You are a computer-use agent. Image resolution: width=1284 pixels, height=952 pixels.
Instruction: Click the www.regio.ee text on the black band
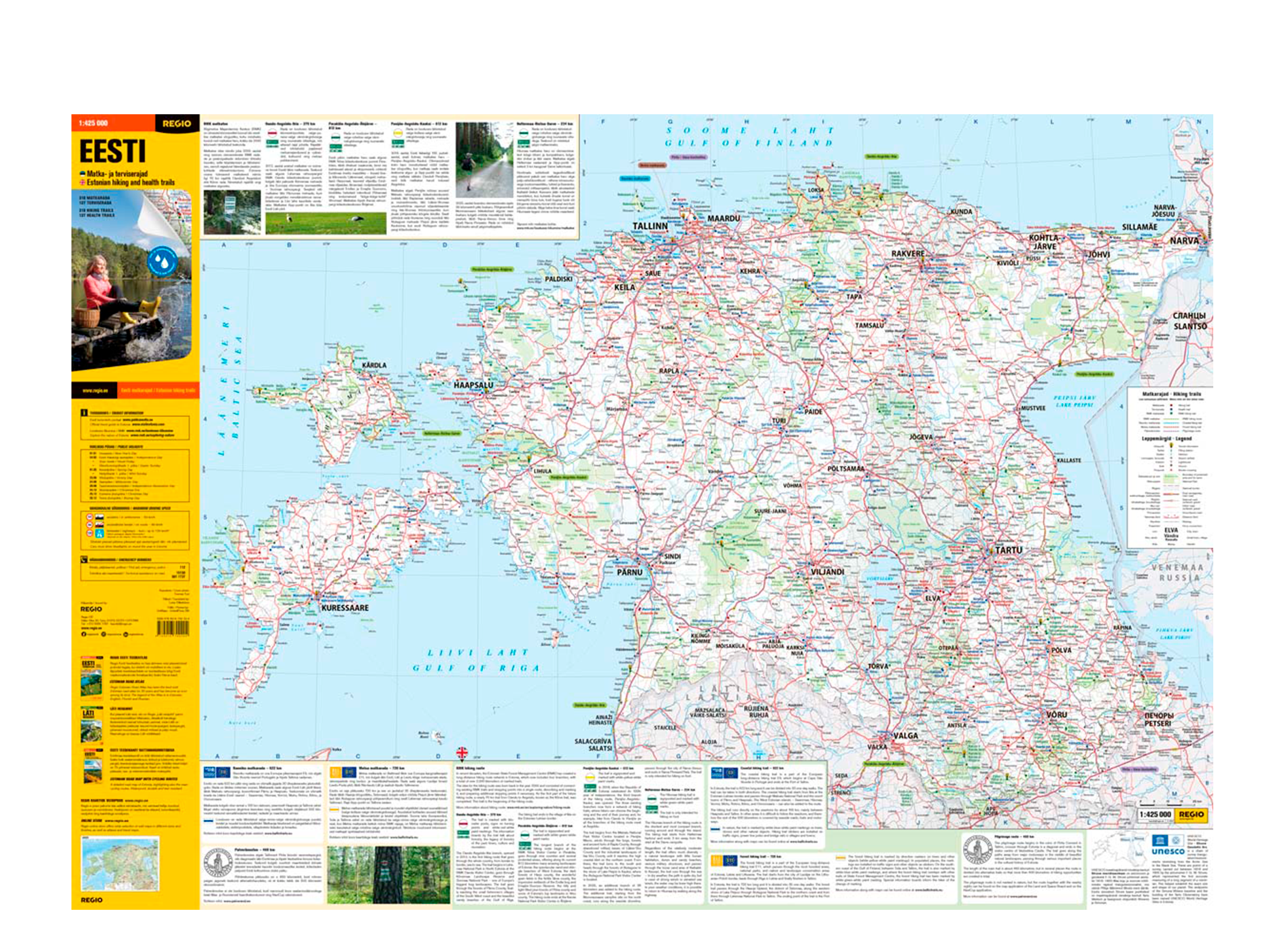pos(95,390)
